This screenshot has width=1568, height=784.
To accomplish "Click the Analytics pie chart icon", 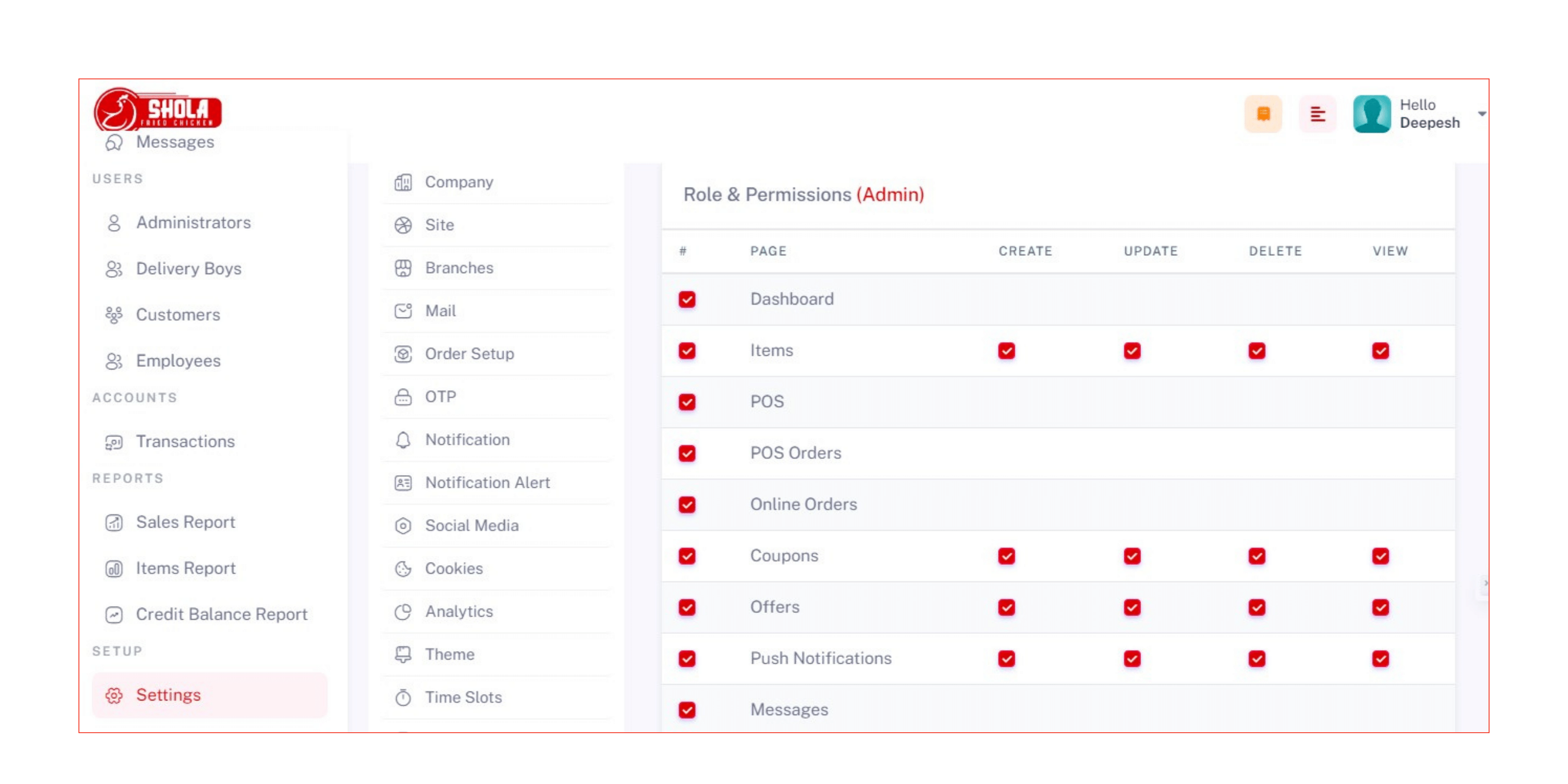I will pos(403,612).
